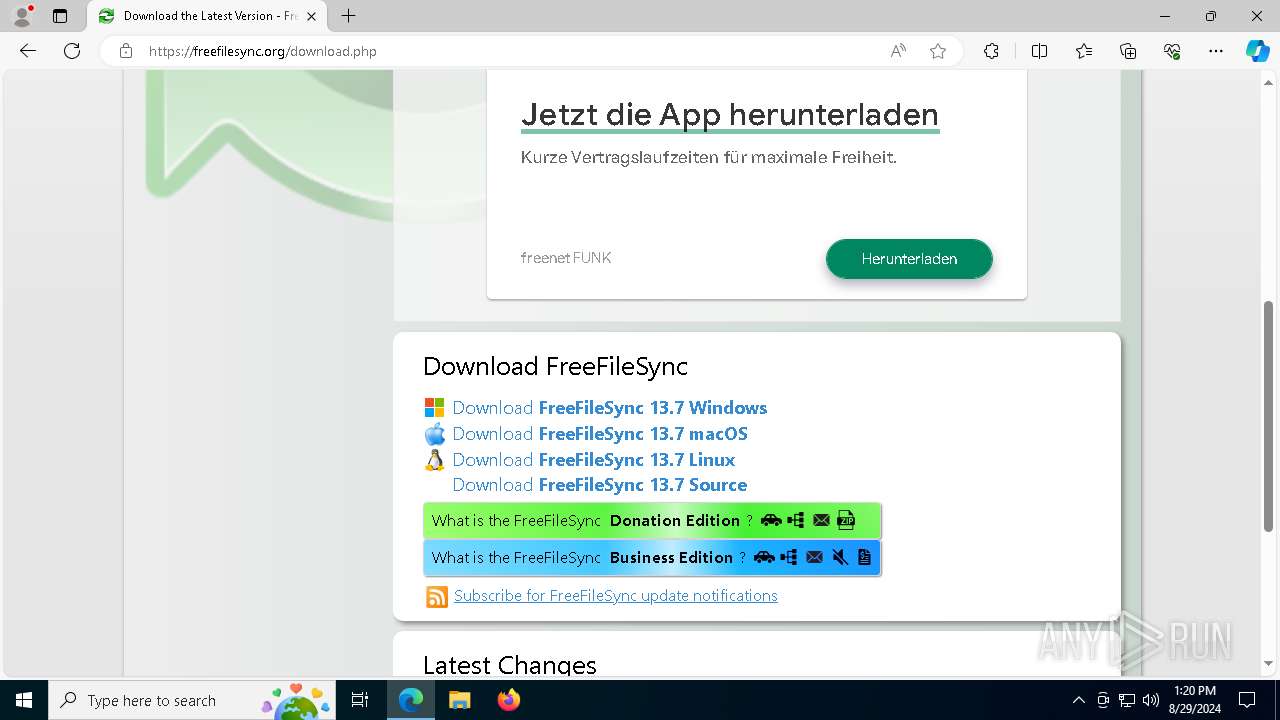Close the Download the Latest Version tab
The height and width of the screenshot is (720, 1280).
point(311,16)
